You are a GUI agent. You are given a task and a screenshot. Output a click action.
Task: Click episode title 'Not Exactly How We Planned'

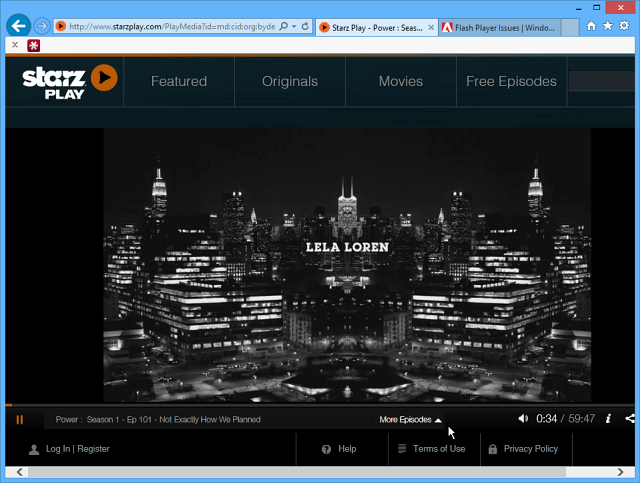tap(210, 420)
